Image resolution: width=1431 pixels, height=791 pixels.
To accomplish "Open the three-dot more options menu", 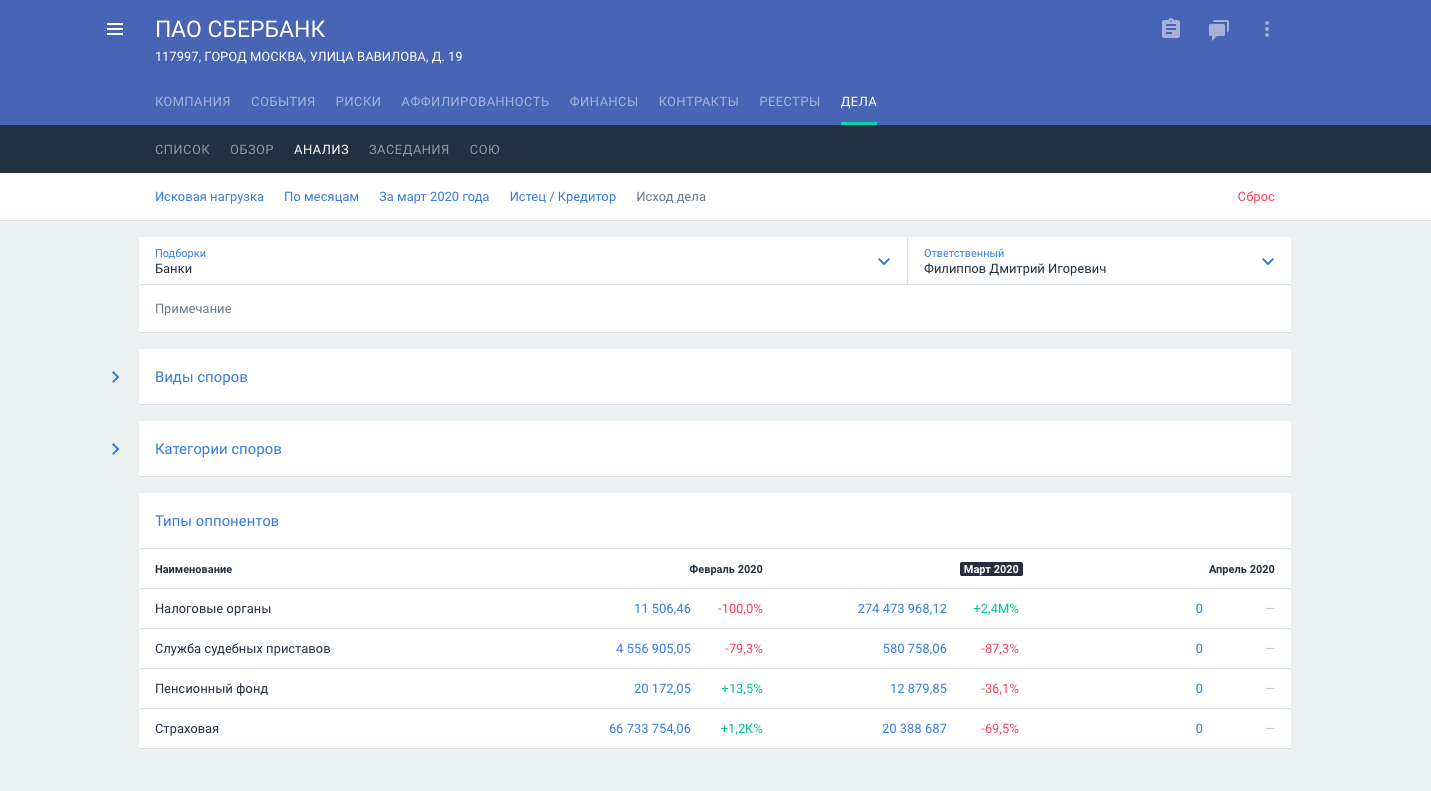I will (x=1267, y=29).
